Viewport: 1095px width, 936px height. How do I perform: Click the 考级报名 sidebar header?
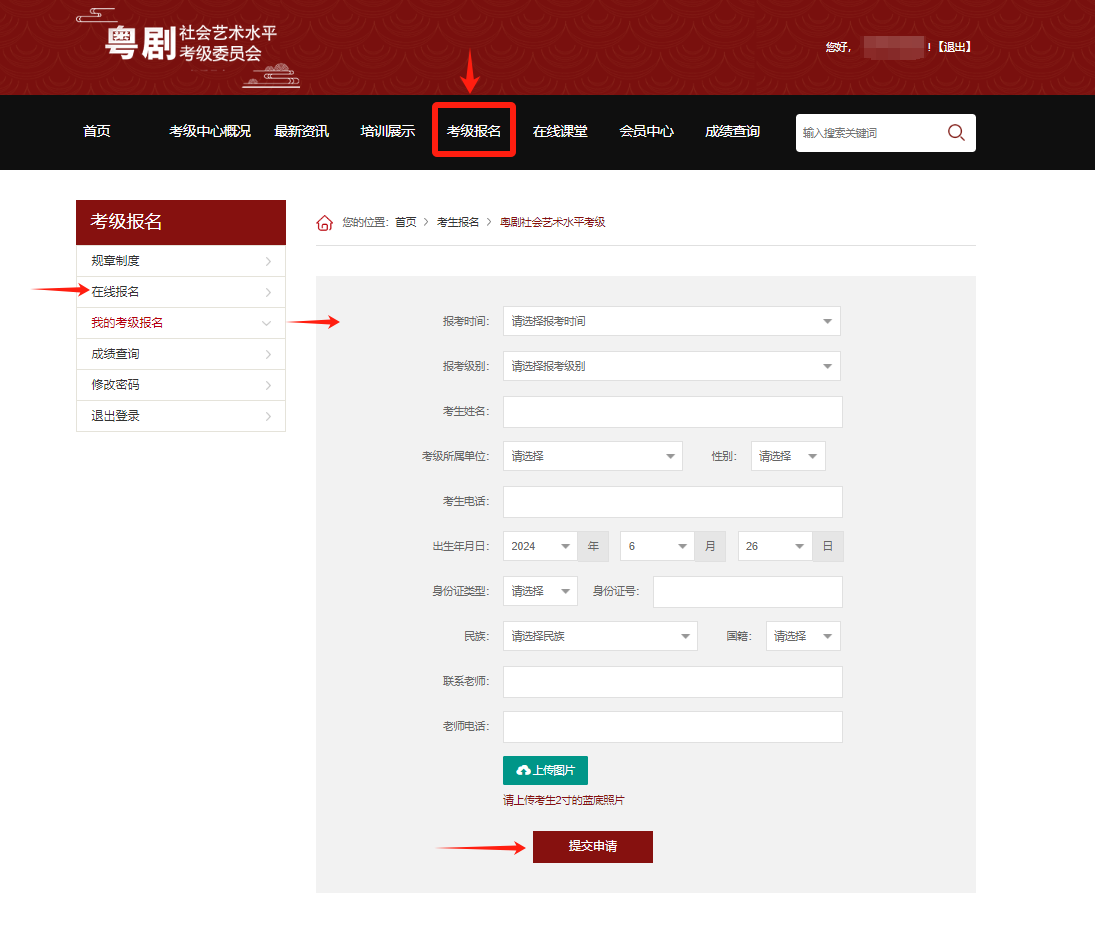(x=180, y=222)
